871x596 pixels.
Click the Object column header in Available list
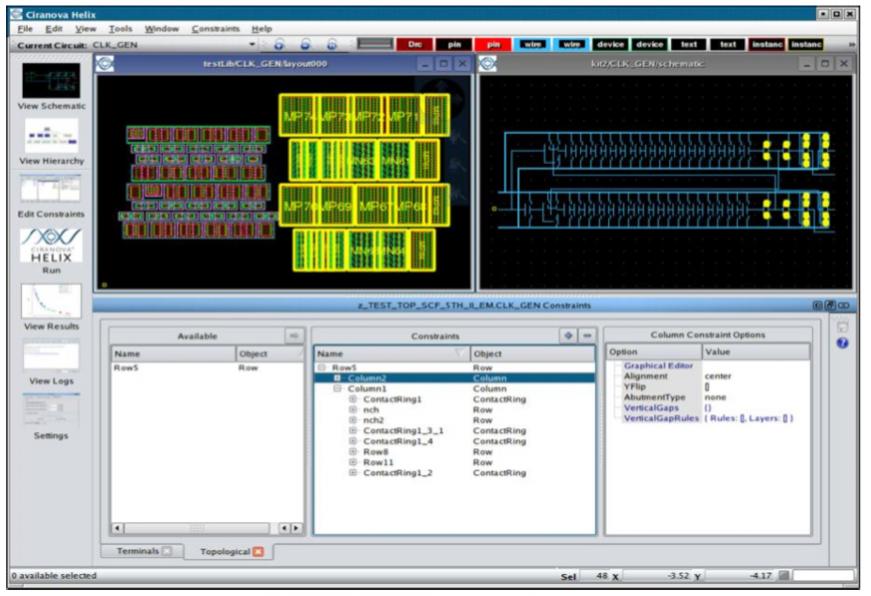tap(269, 354)
